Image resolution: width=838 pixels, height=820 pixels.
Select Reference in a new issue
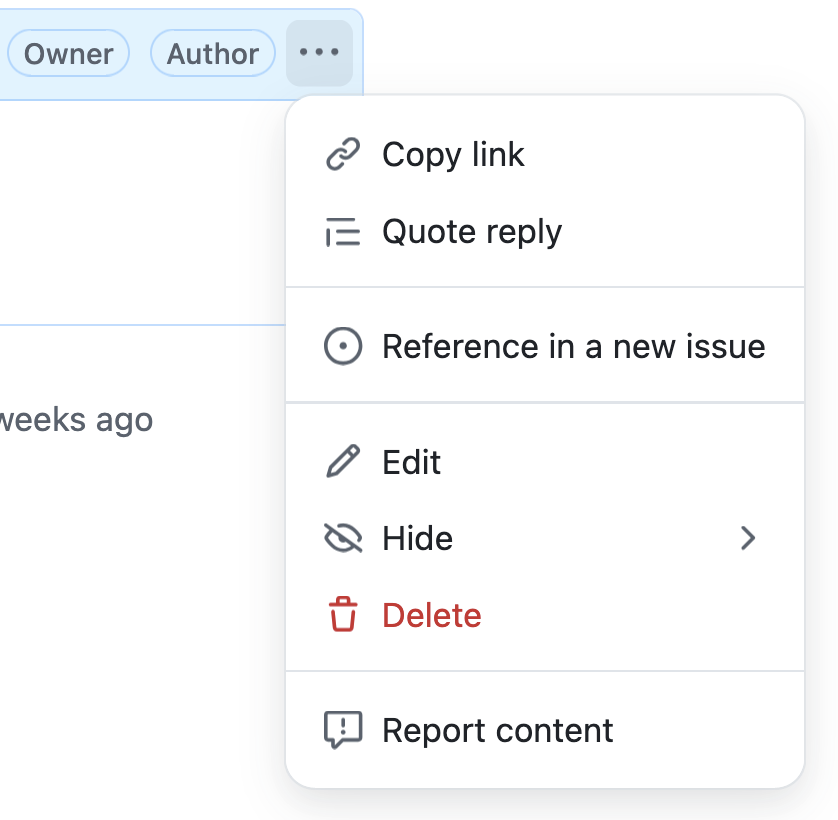click(x=573, y=347)
